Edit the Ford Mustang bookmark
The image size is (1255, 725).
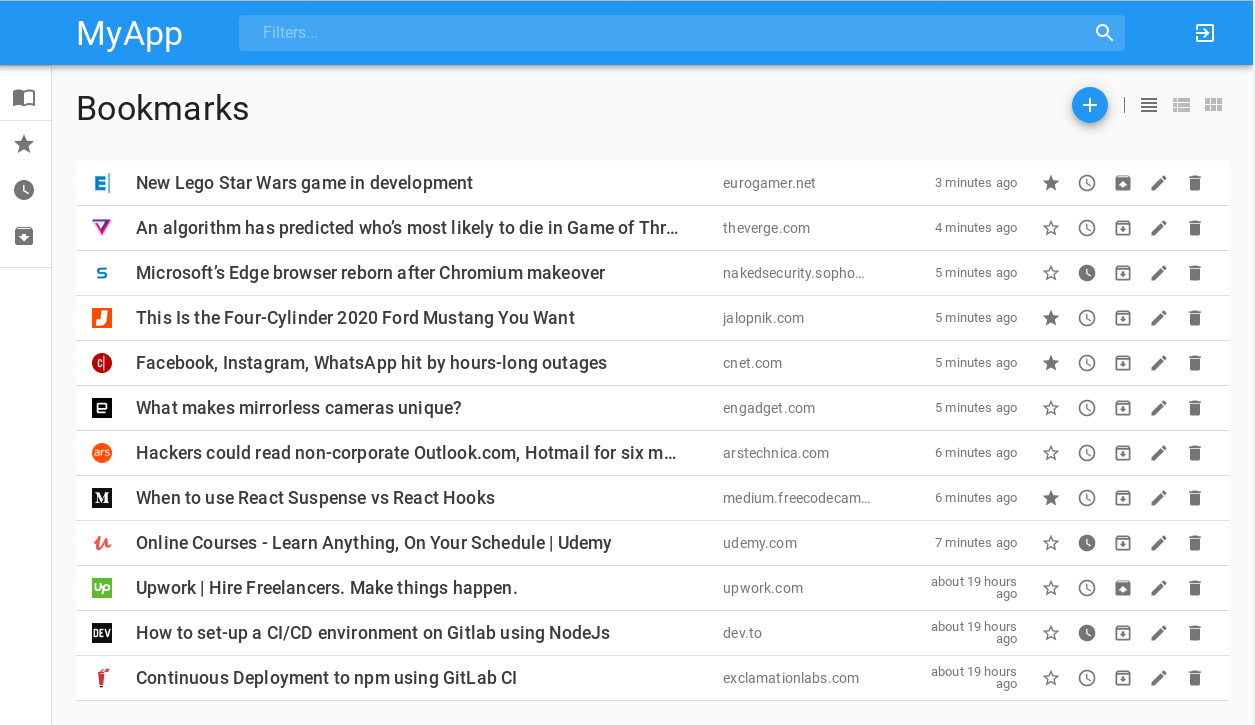click(x=1159, y=318)
